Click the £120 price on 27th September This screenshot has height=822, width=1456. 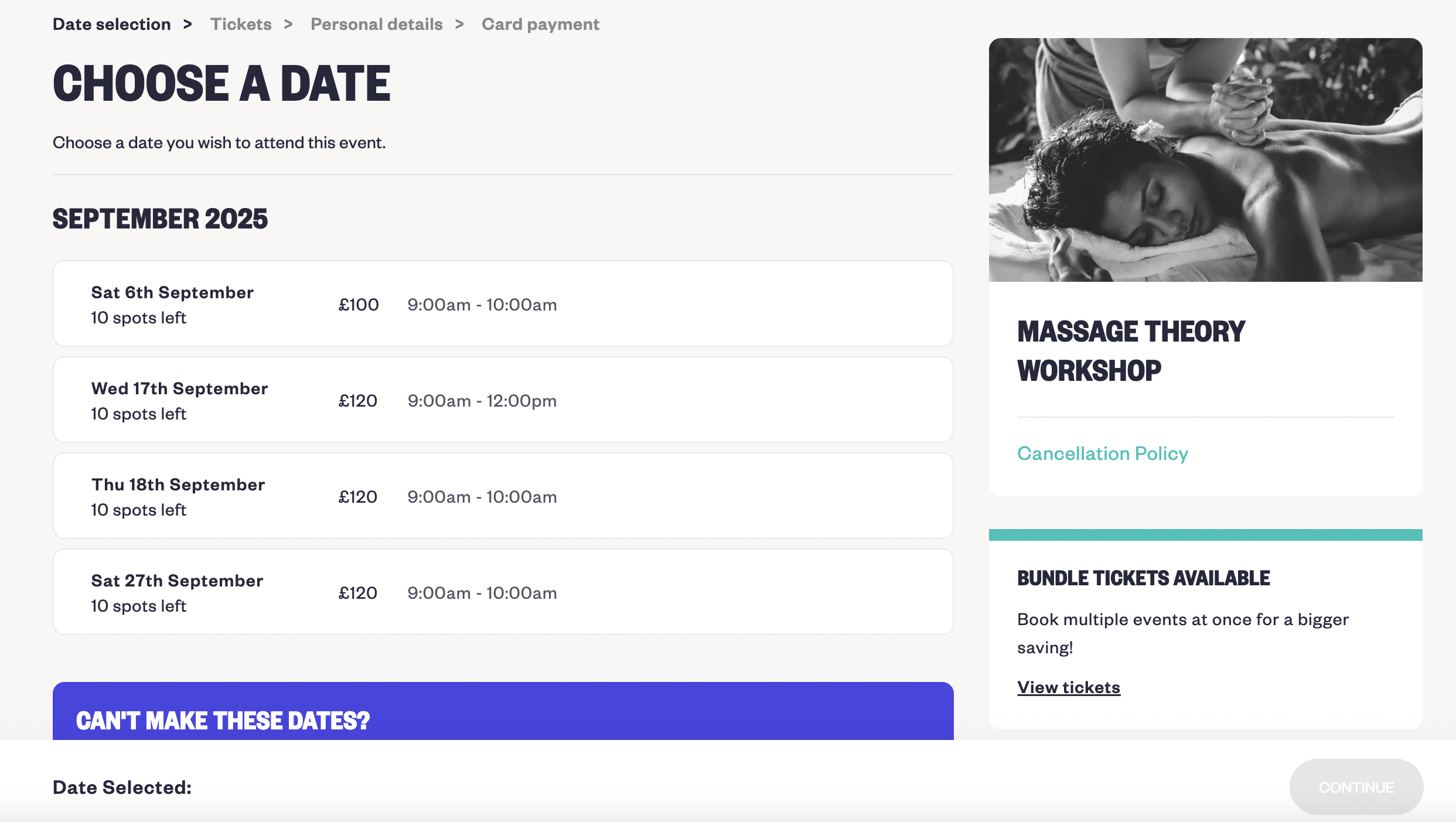click(357, 593)
